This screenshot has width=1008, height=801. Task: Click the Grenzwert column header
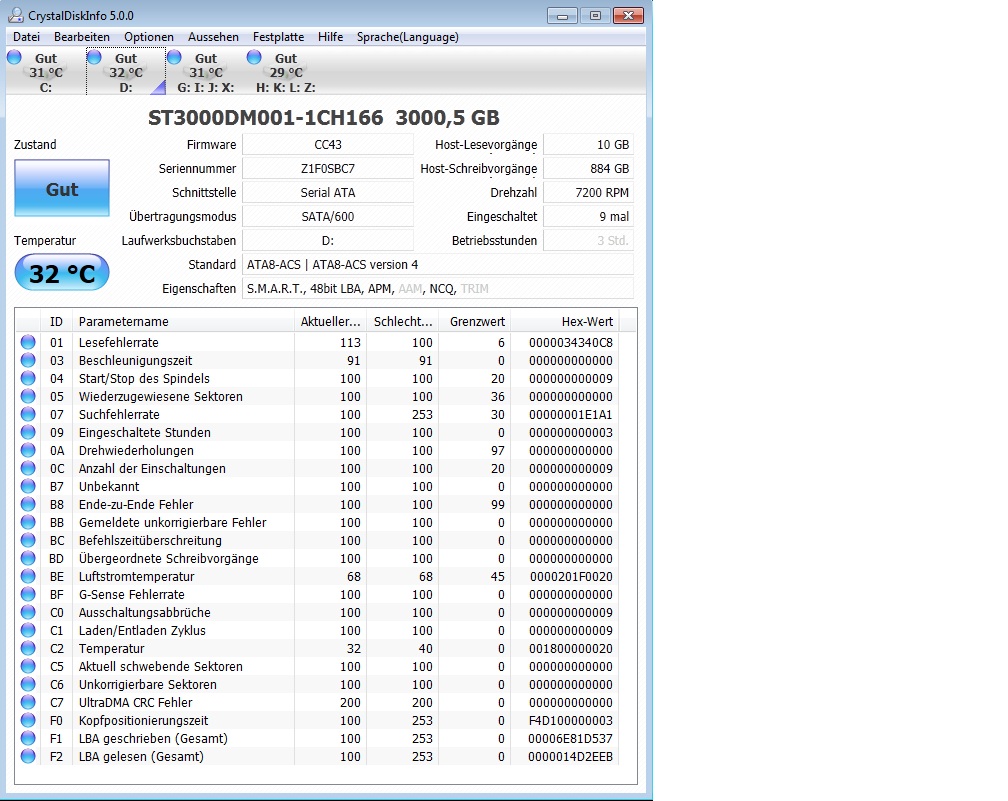[x=476, y=321]
